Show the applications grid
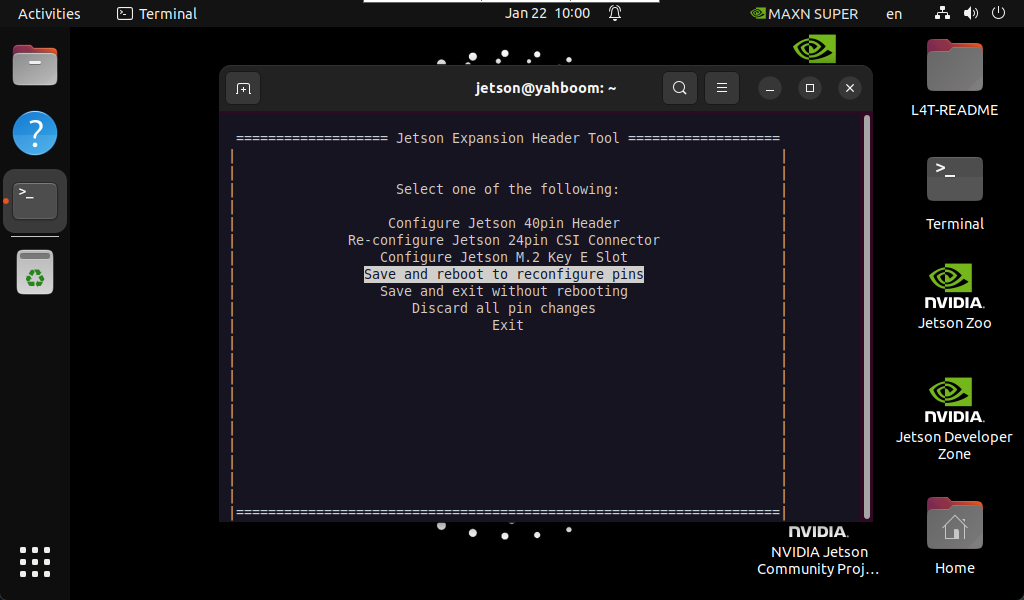Viewport: 1024px width, 600px height. click(x=35, y=562)
